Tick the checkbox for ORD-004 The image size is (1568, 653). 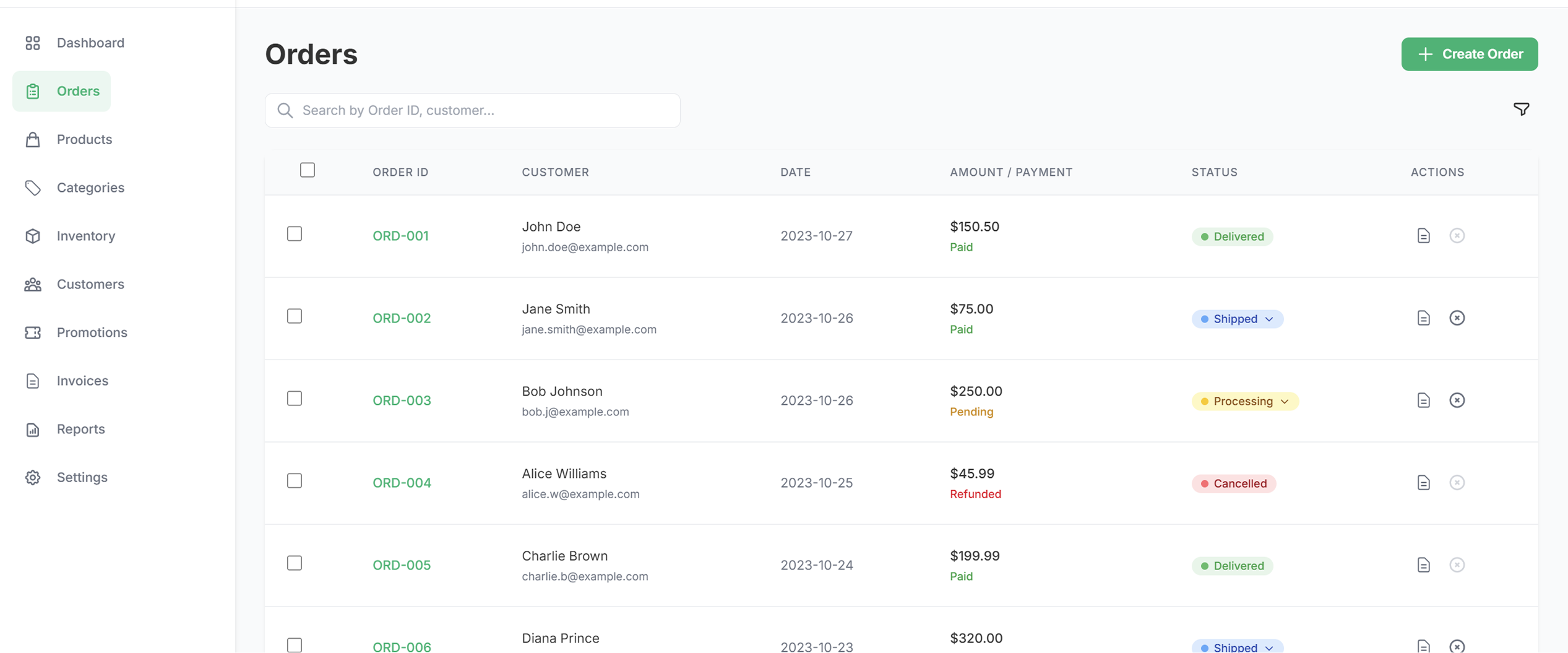pyautogui.click(x=295, y=481)
